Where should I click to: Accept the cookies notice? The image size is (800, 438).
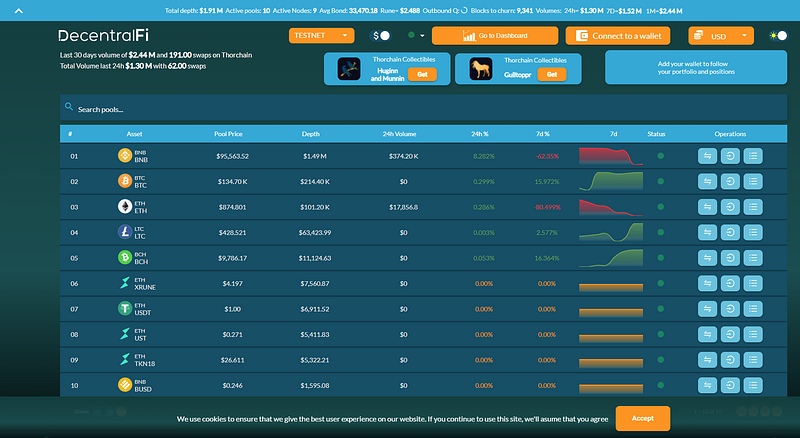643,419
